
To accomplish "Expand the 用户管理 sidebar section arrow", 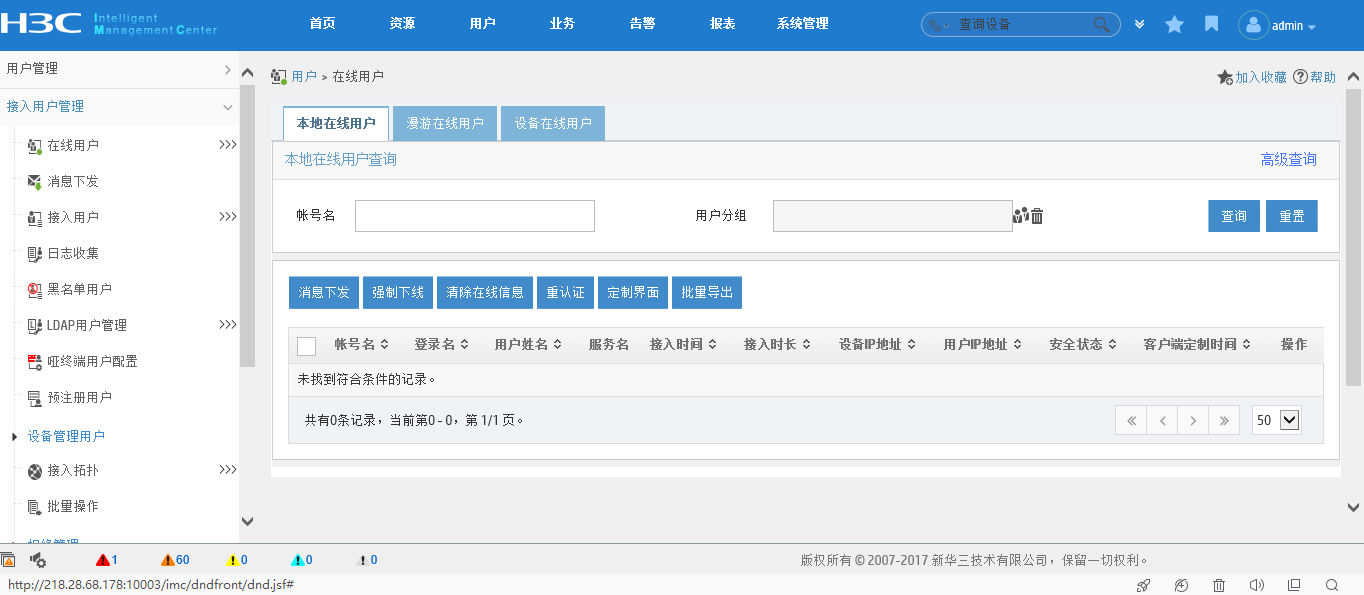I will 228,69.
